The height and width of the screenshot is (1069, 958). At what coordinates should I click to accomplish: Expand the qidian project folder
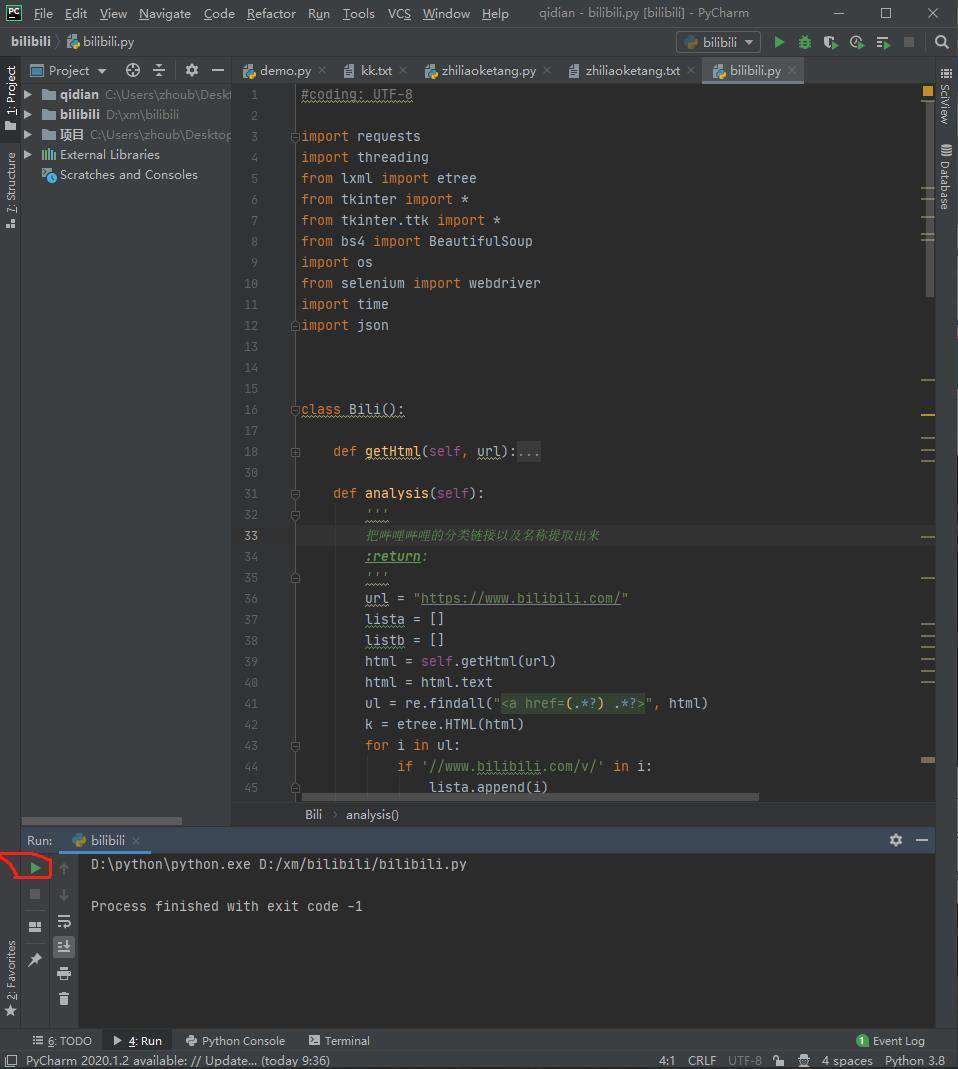tap(28, 94)
